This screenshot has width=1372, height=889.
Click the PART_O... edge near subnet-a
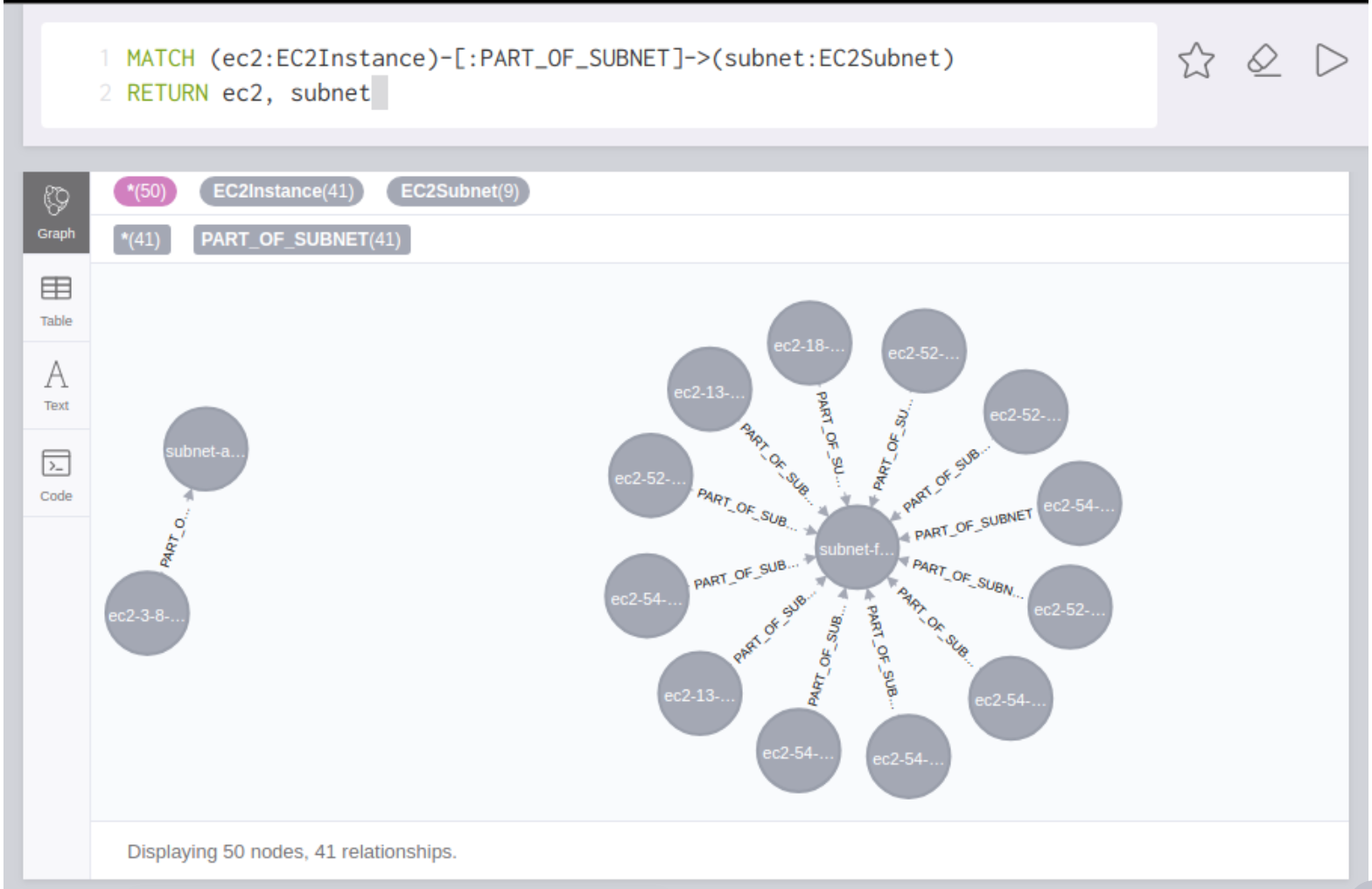point(173,542)
